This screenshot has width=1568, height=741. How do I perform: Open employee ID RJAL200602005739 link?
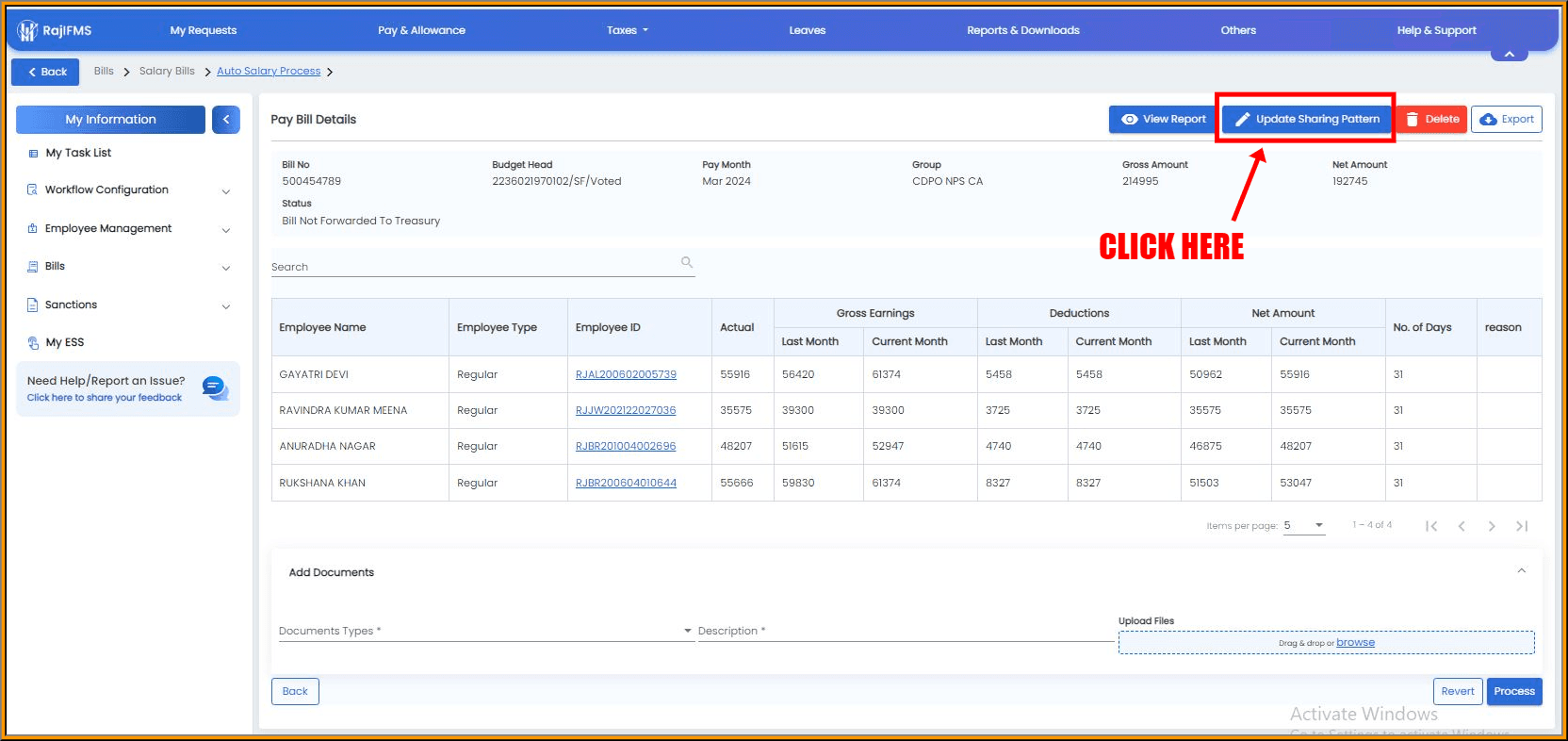coord(626,374)
